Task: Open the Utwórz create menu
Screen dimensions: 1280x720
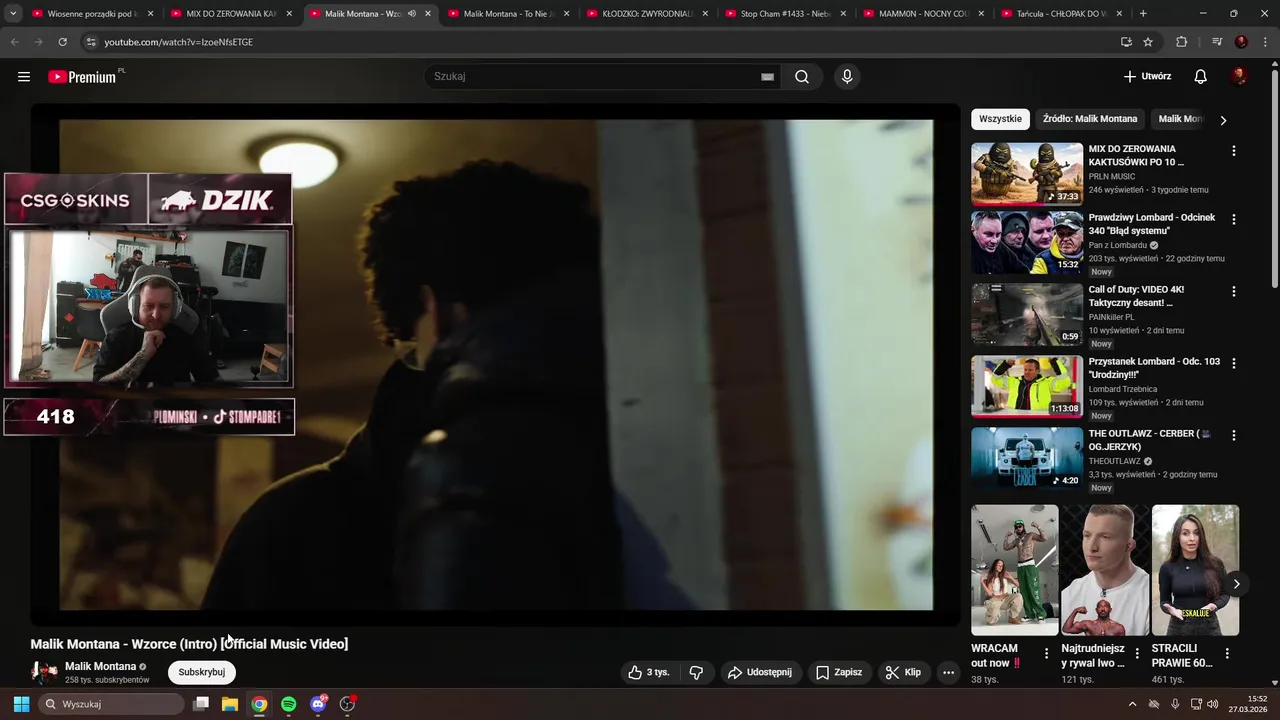Action: pyautogui.click(x=1147, y=77)
